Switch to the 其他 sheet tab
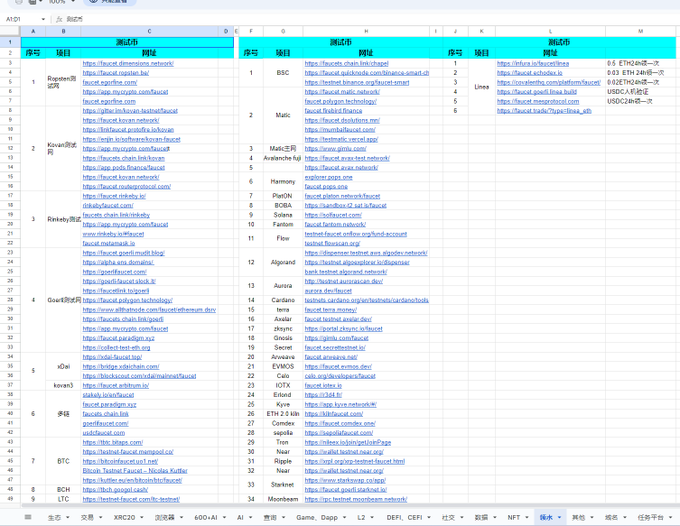The width and height of the screenshot is (680, 526). [579, 517]
